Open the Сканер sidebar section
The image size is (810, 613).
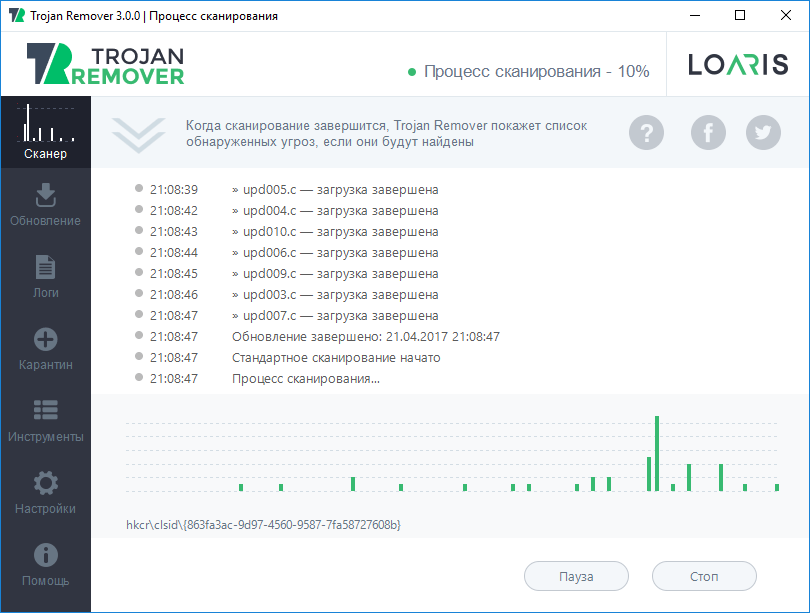point(45,132)
